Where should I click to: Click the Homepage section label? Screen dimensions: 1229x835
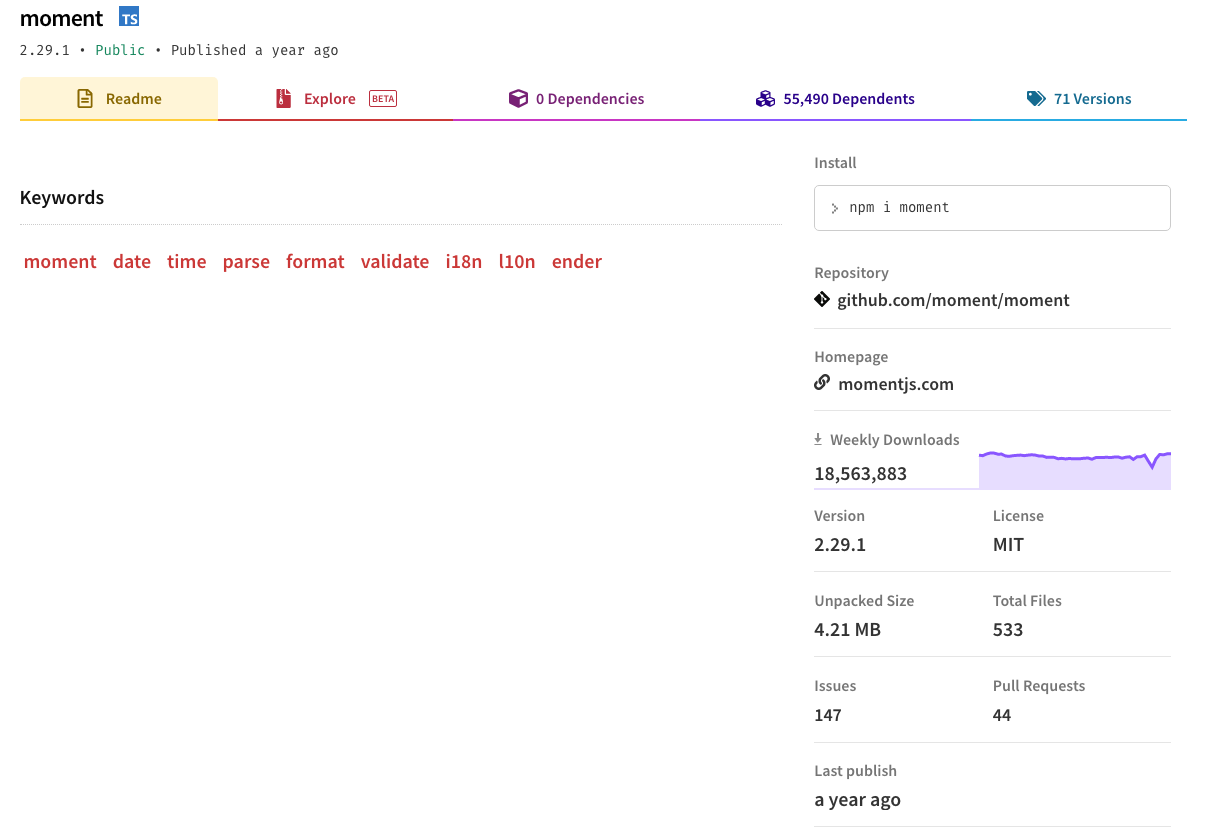[x=851, y=357]
